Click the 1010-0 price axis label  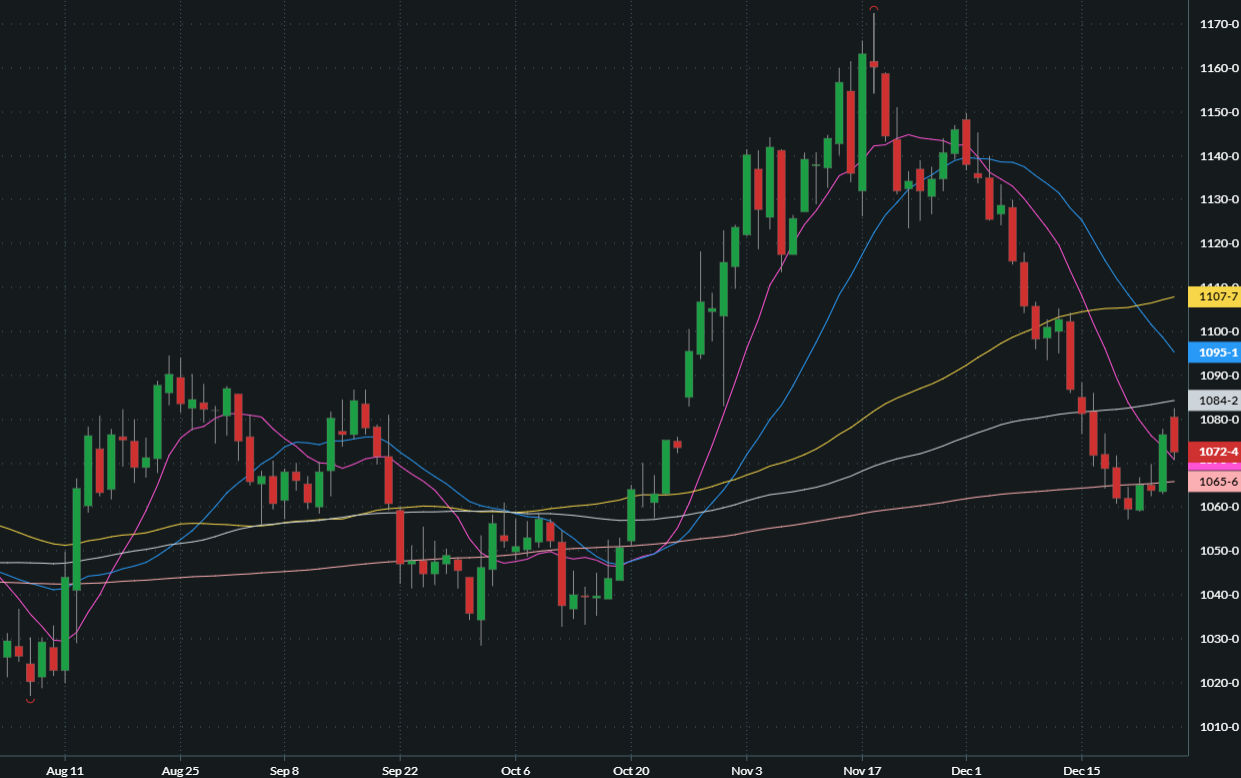(x=1220, y=727)
